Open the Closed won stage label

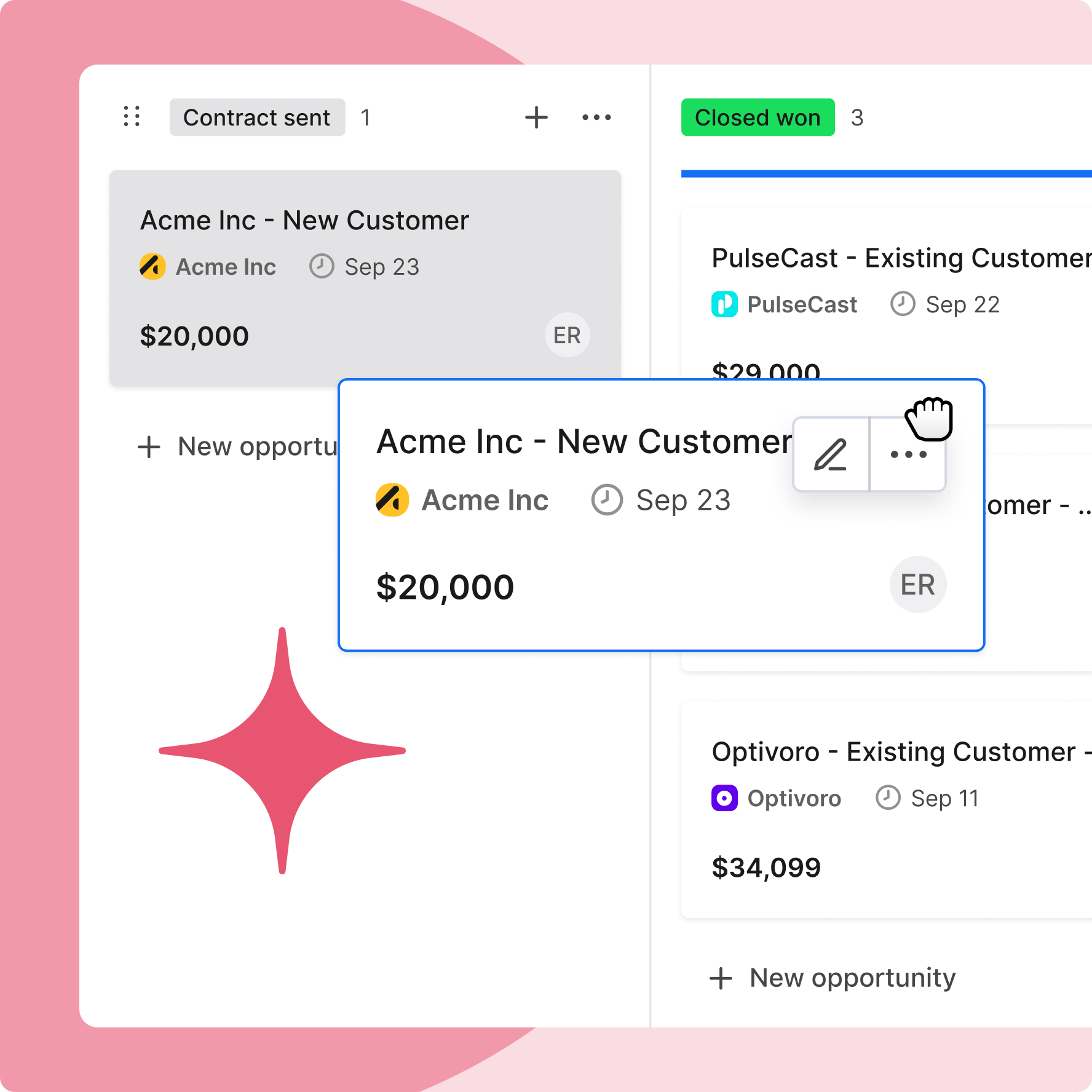758,117
